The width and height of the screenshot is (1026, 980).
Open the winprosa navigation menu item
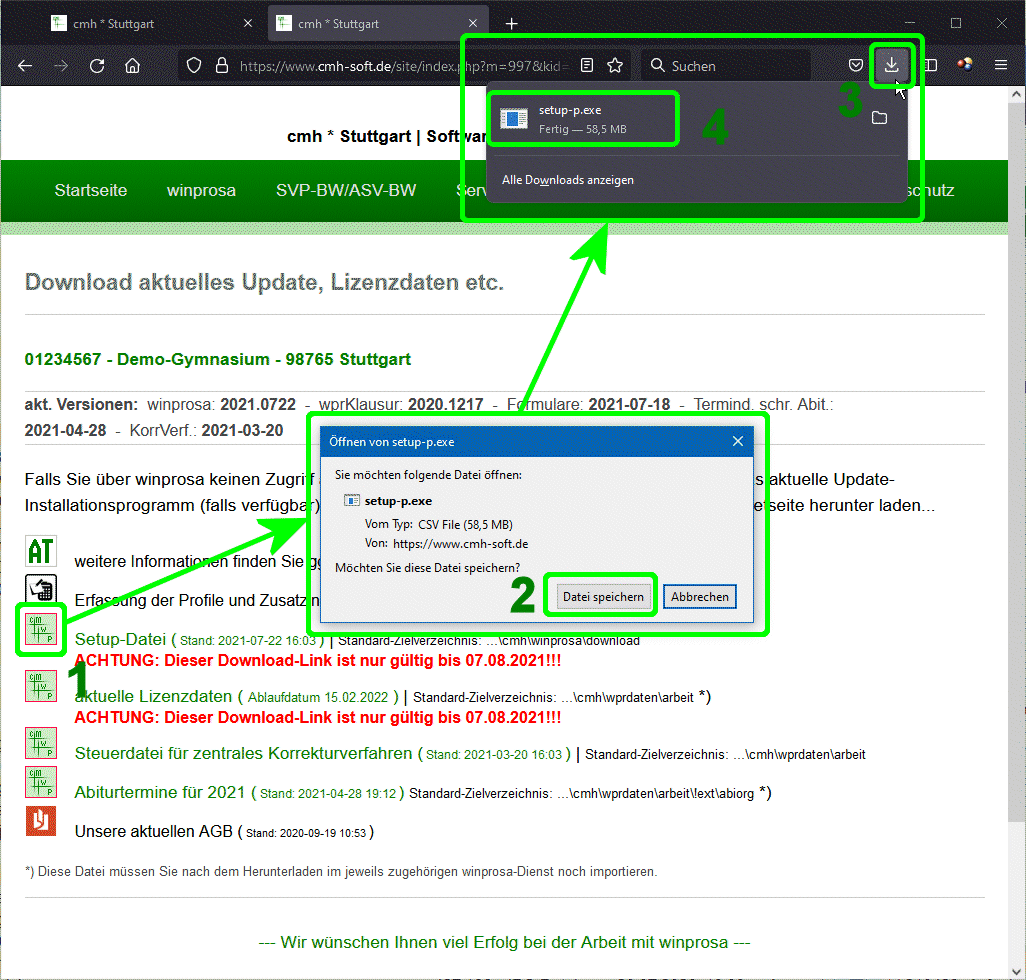tap(201, 190)
